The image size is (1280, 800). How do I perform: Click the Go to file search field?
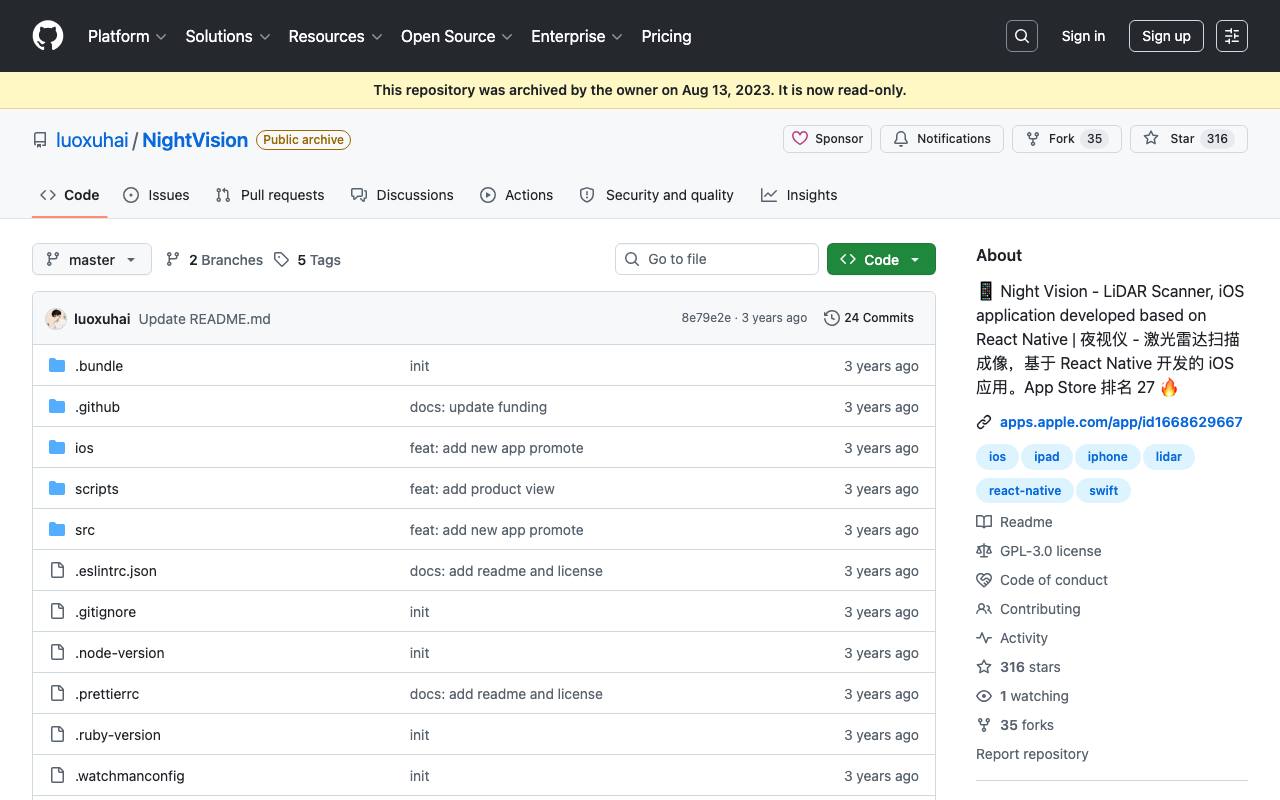click(x=717, y=259)
